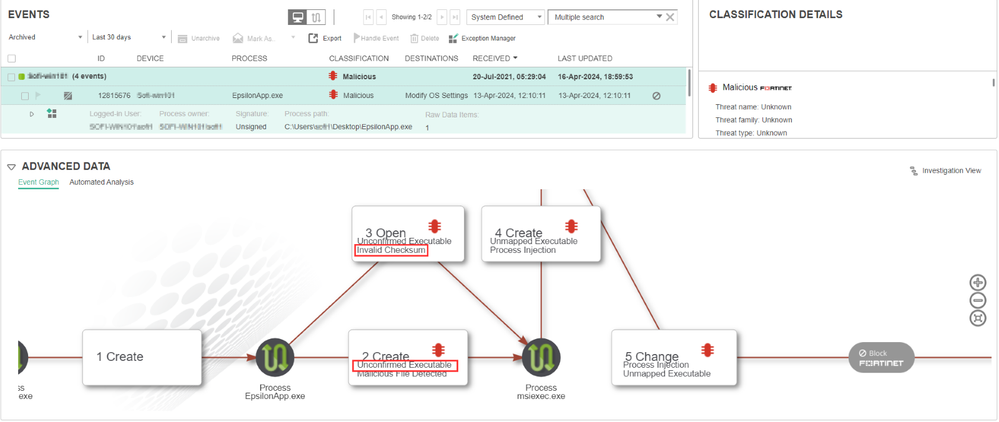Click Malicious bug icon in the group row
The image size is (999, 422).
point(333,76)
